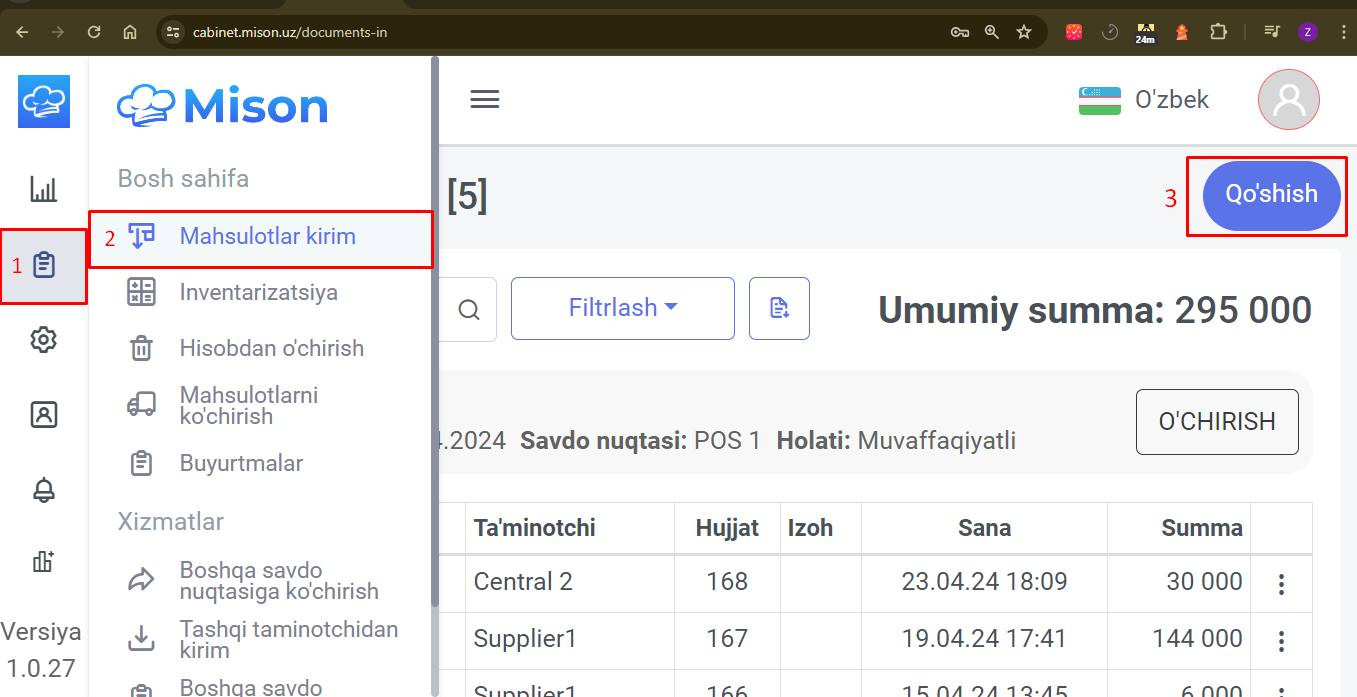Viewport: 1357px width, 697px height.
Task: Click the Mison logo link in the sidebar
Action: [223, 105]
